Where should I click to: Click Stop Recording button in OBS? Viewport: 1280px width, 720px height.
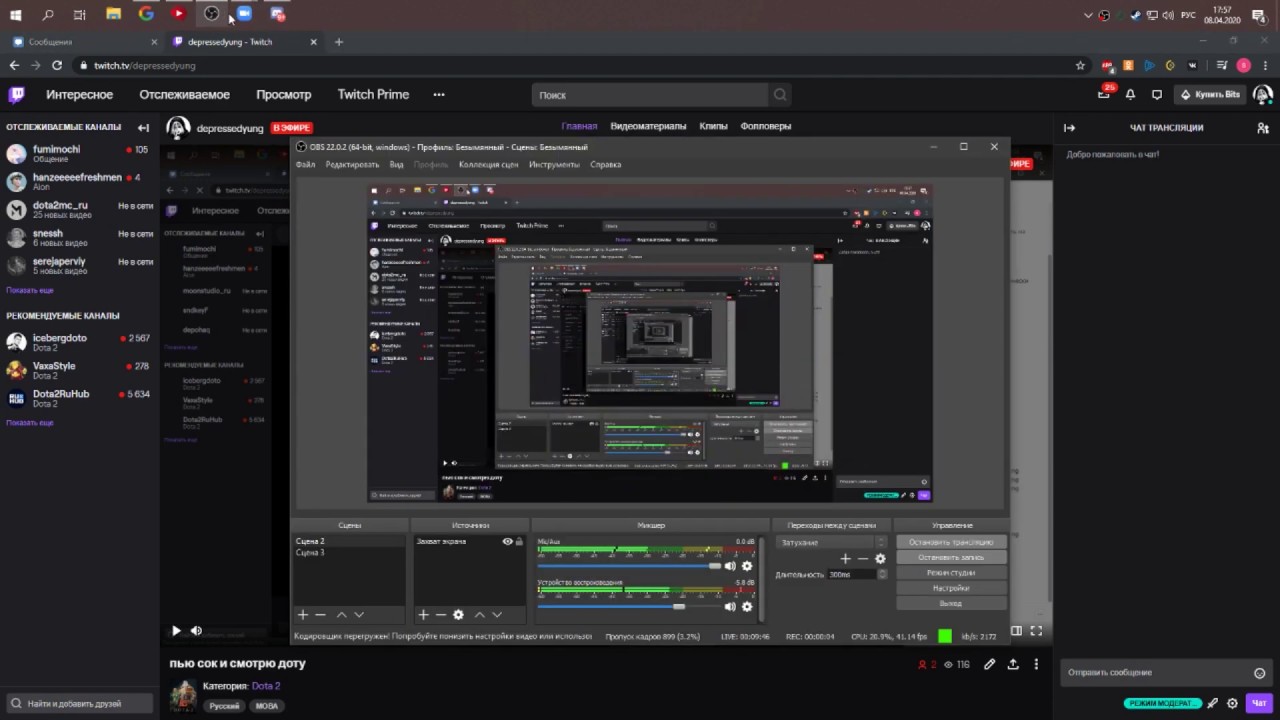951,557
